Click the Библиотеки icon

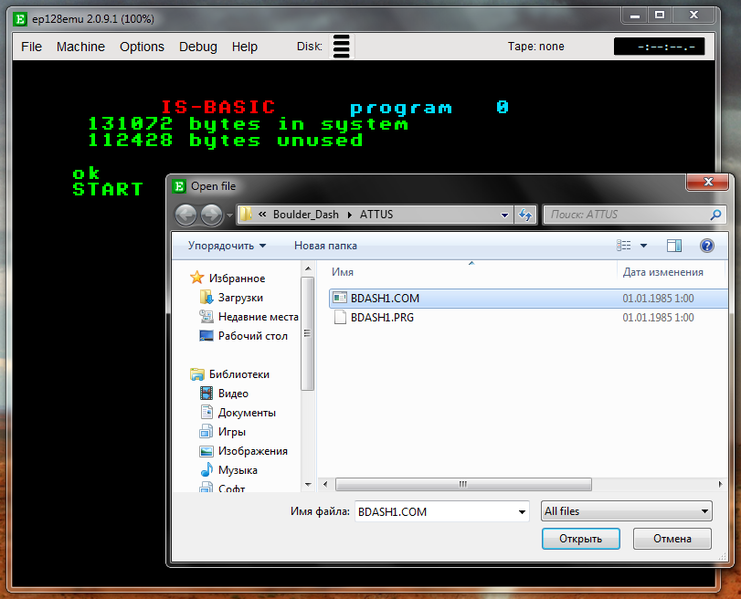coord(197,374)
